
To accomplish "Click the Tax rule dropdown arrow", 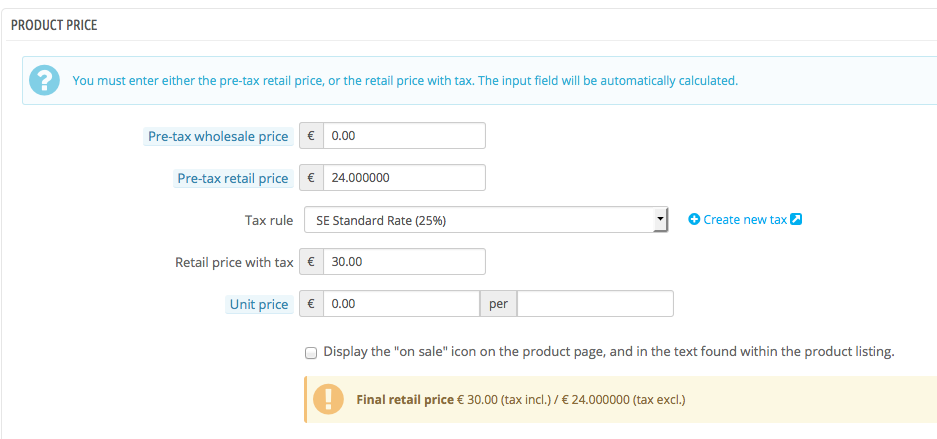I will point(659,220).
